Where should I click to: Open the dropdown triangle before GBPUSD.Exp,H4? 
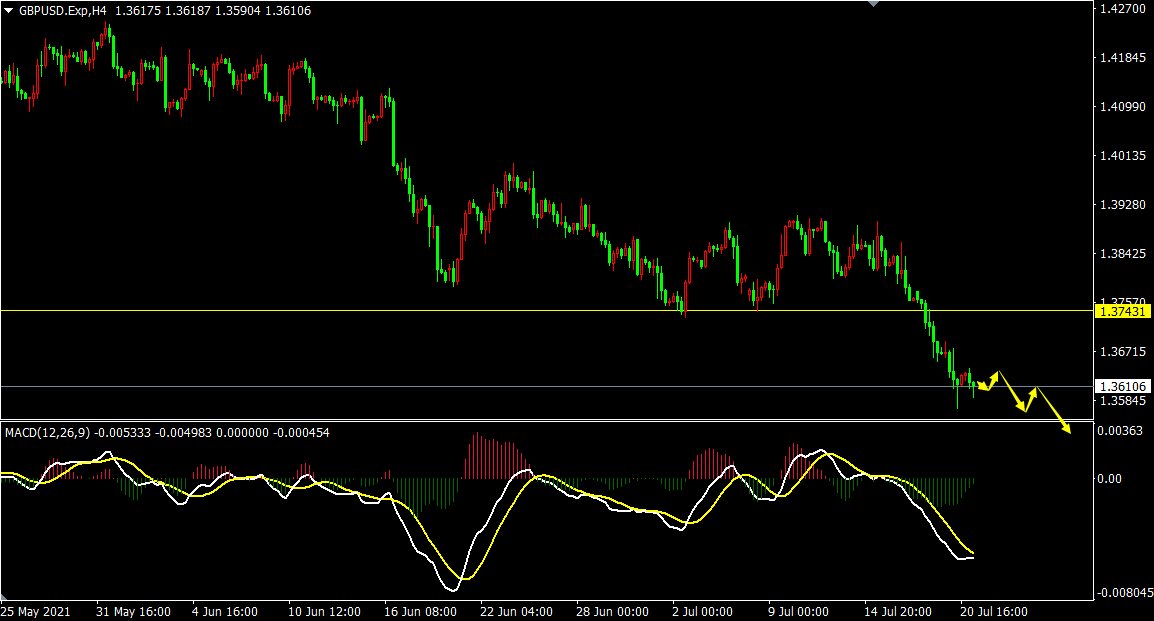(x=9, y=11)
